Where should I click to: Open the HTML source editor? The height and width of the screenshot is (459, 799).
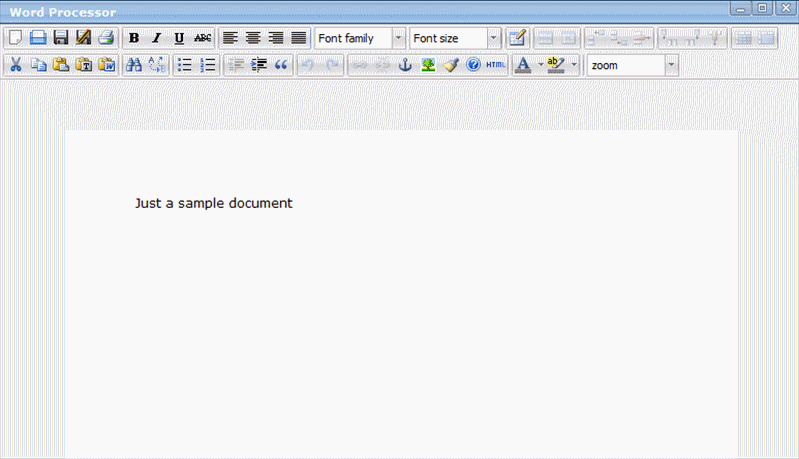pos(496,65)
